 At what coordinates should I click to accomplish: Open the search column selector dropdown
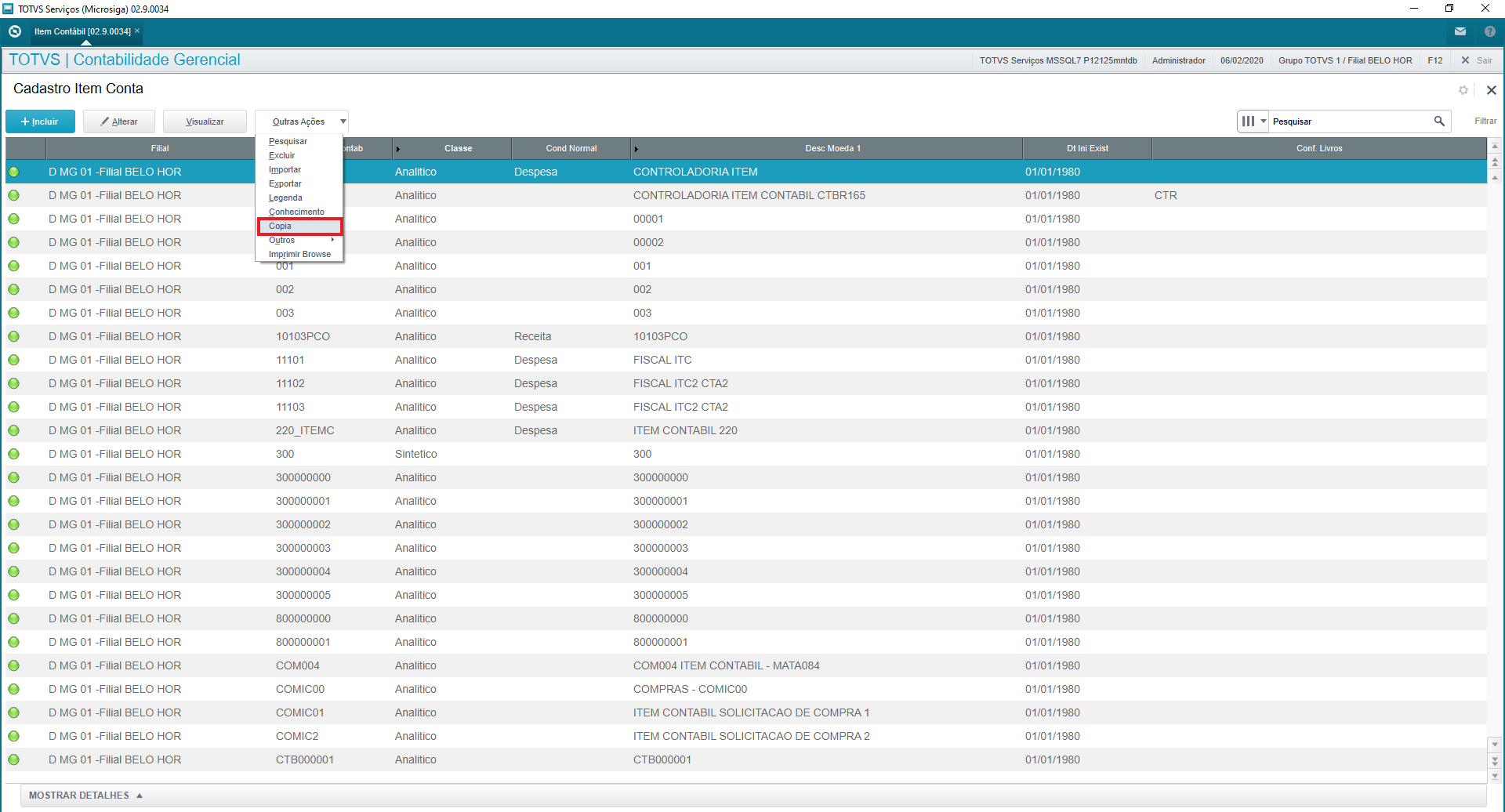1253,121
